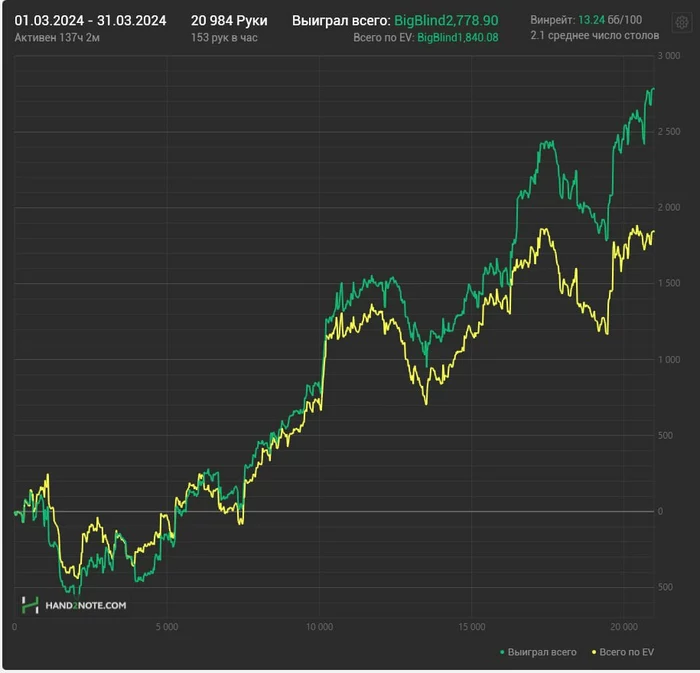The image size is (700, 673).
Task: Click the y-axis label 1 000
Action: pyautogui.click(x=669, y=359)
